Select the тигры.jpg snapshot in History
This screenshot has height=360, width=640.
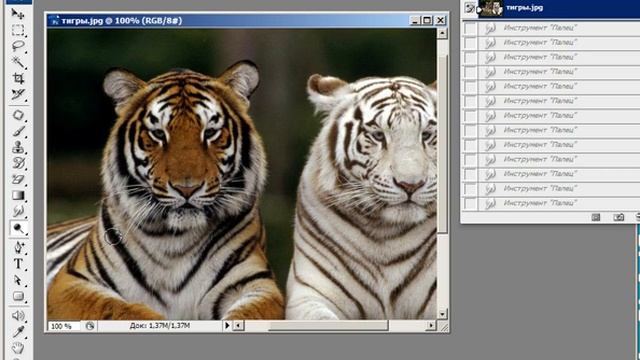[x=559, y=8]
